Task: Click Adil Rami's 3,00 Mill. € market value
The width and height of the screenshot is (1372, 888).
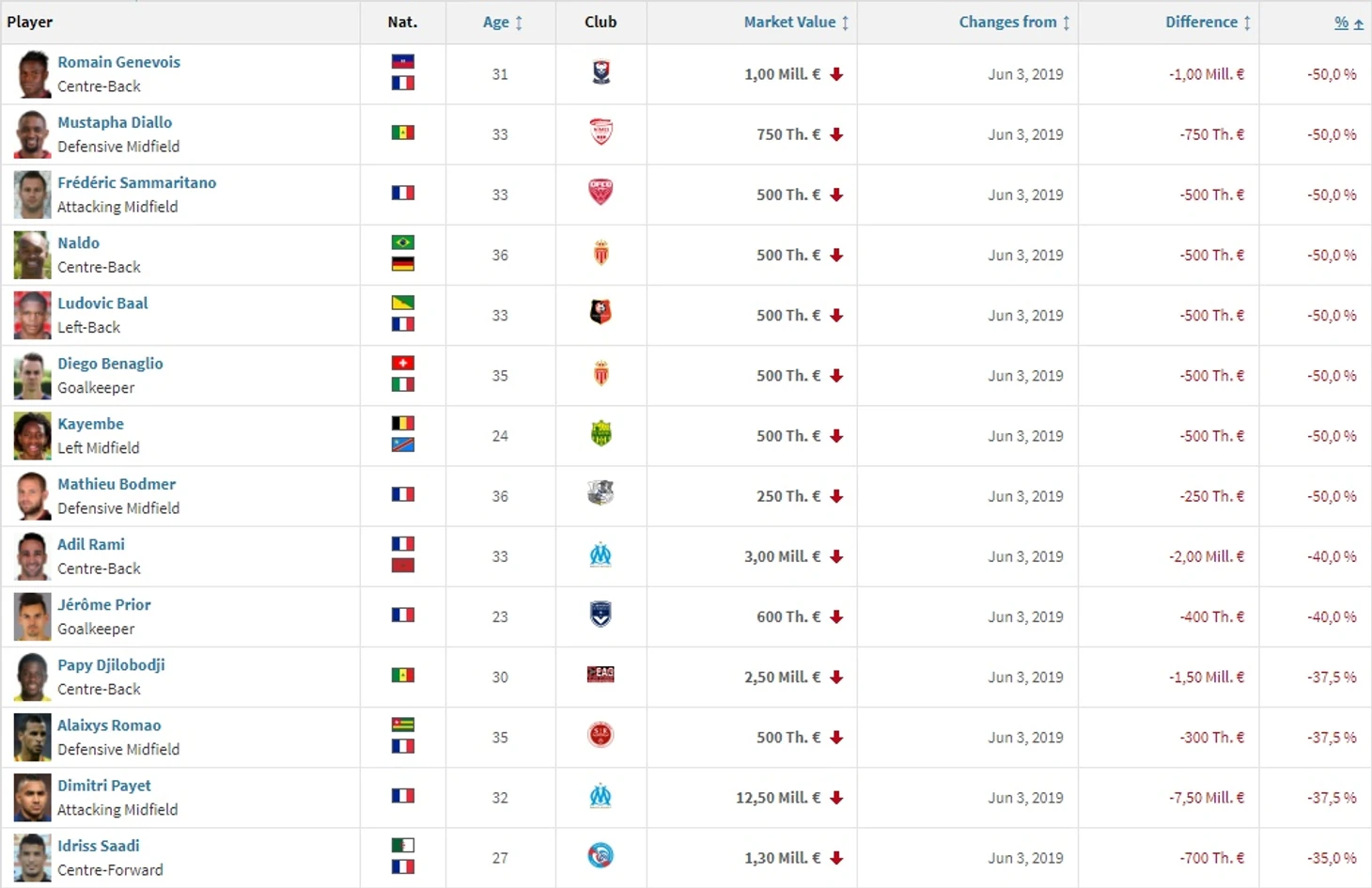Action: (782, 556)
